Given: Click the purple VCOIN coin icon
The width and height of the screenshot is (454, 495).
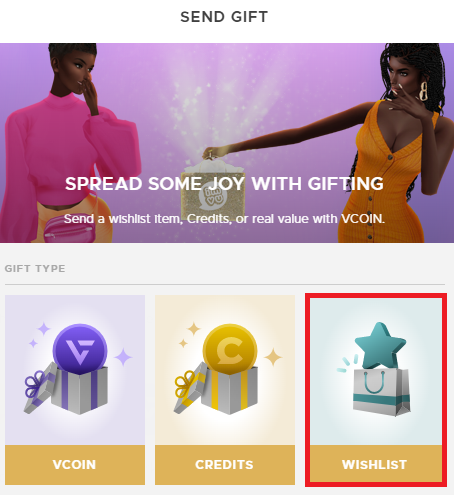Looking at the screenshot, I should tap(80, 349).
